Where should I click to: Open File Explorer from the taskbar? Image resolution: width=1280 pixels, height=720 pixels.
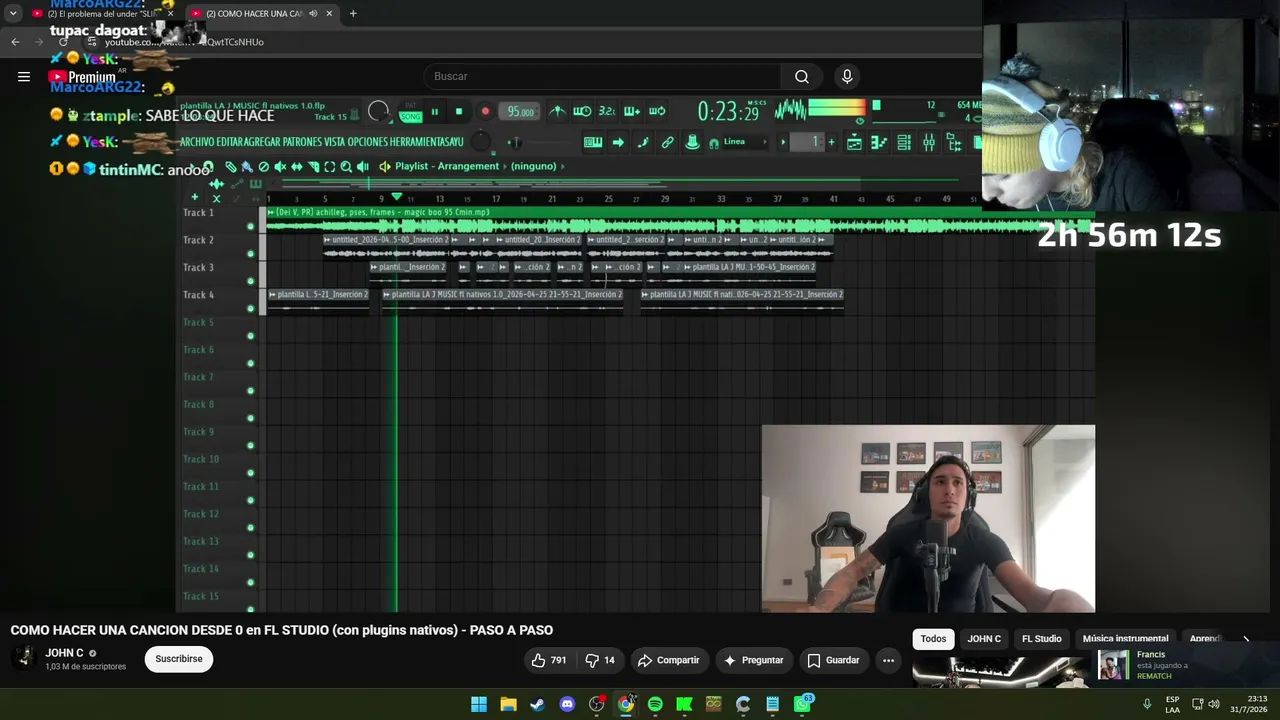(x=508, y=704)
